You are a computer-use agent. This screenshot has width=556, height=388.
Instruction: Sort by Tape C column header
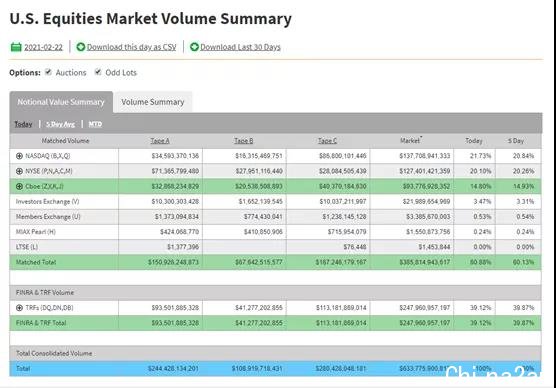click(x=327, y=141)
